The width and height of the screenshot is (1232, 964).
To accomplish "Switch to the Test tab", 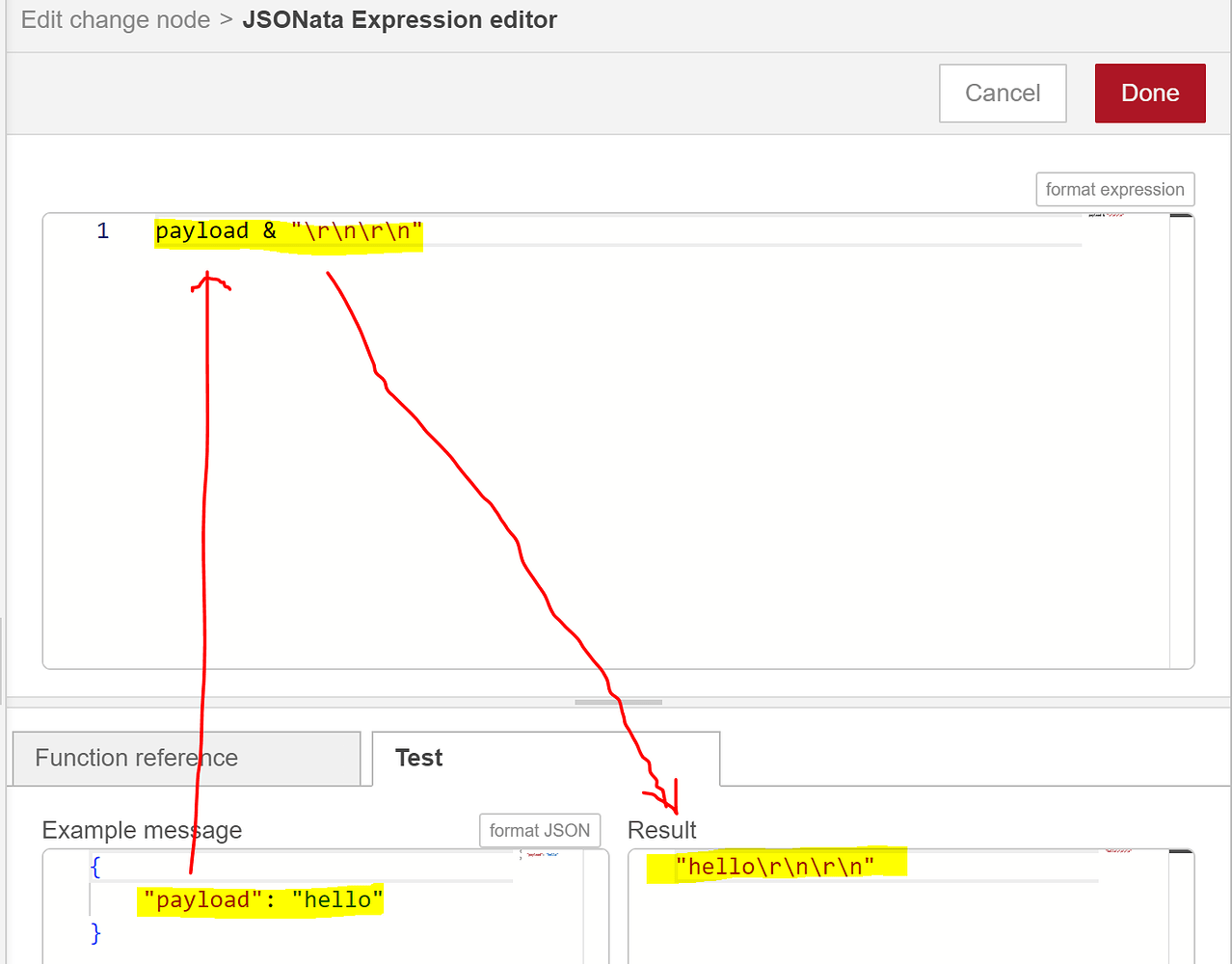I will [x=546, y=758].
